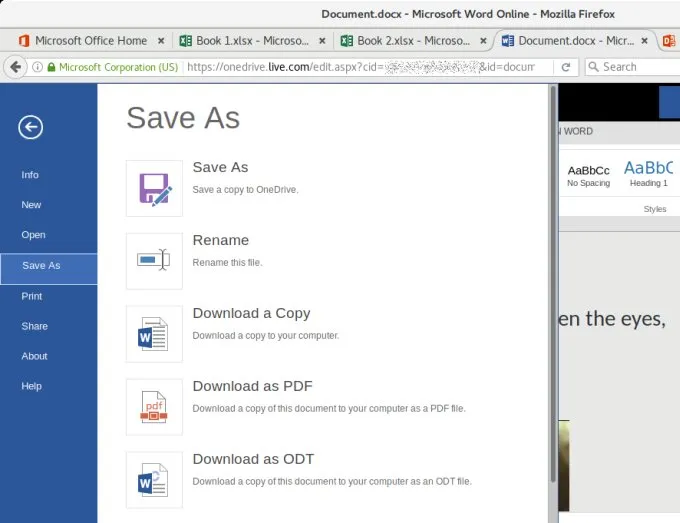The height and width of the screenshot is (523, 680).
Task: Select New in the left sidebar
Action: [x=31, y=205]
